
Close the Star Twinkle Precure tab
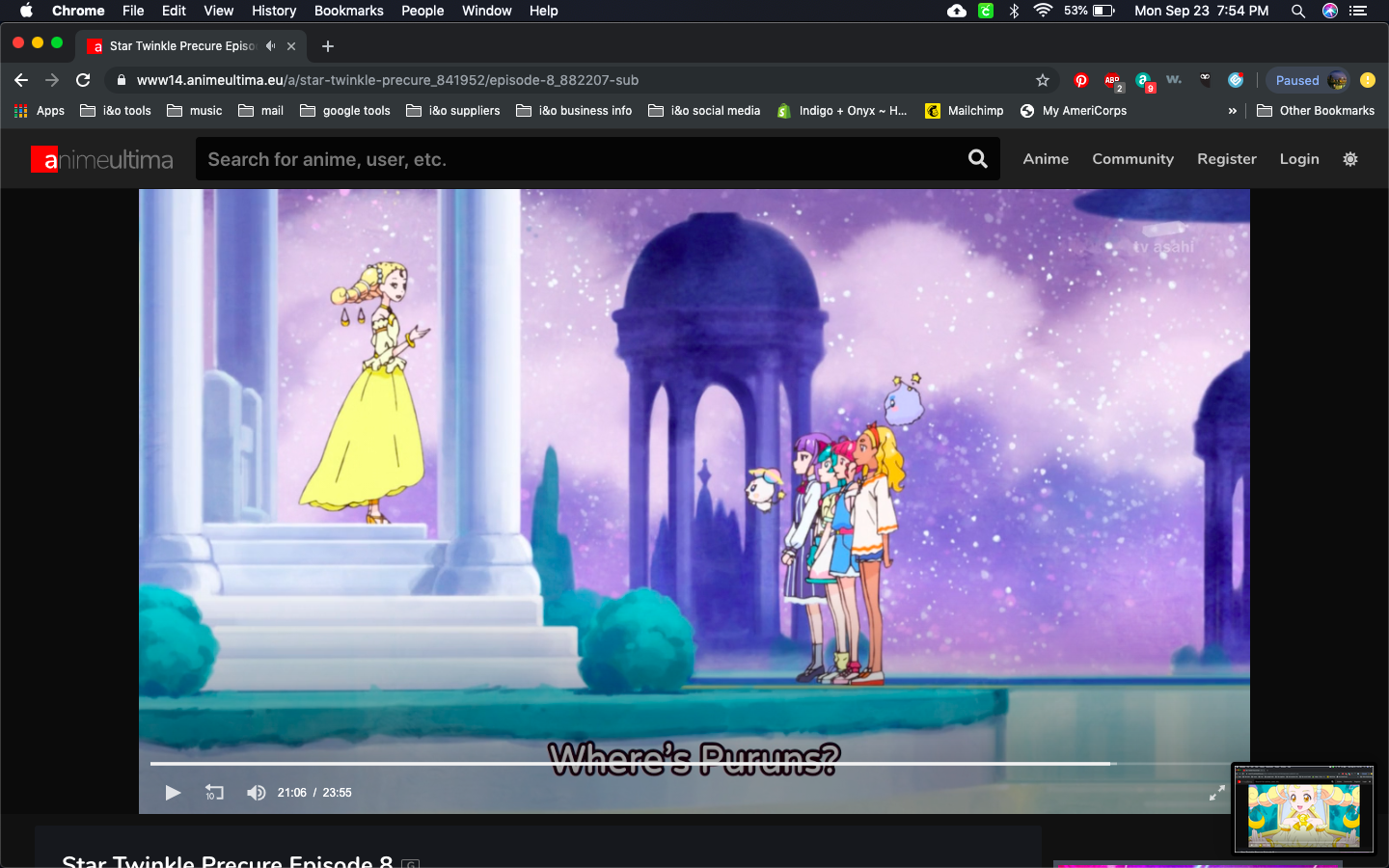pos(291,45)
